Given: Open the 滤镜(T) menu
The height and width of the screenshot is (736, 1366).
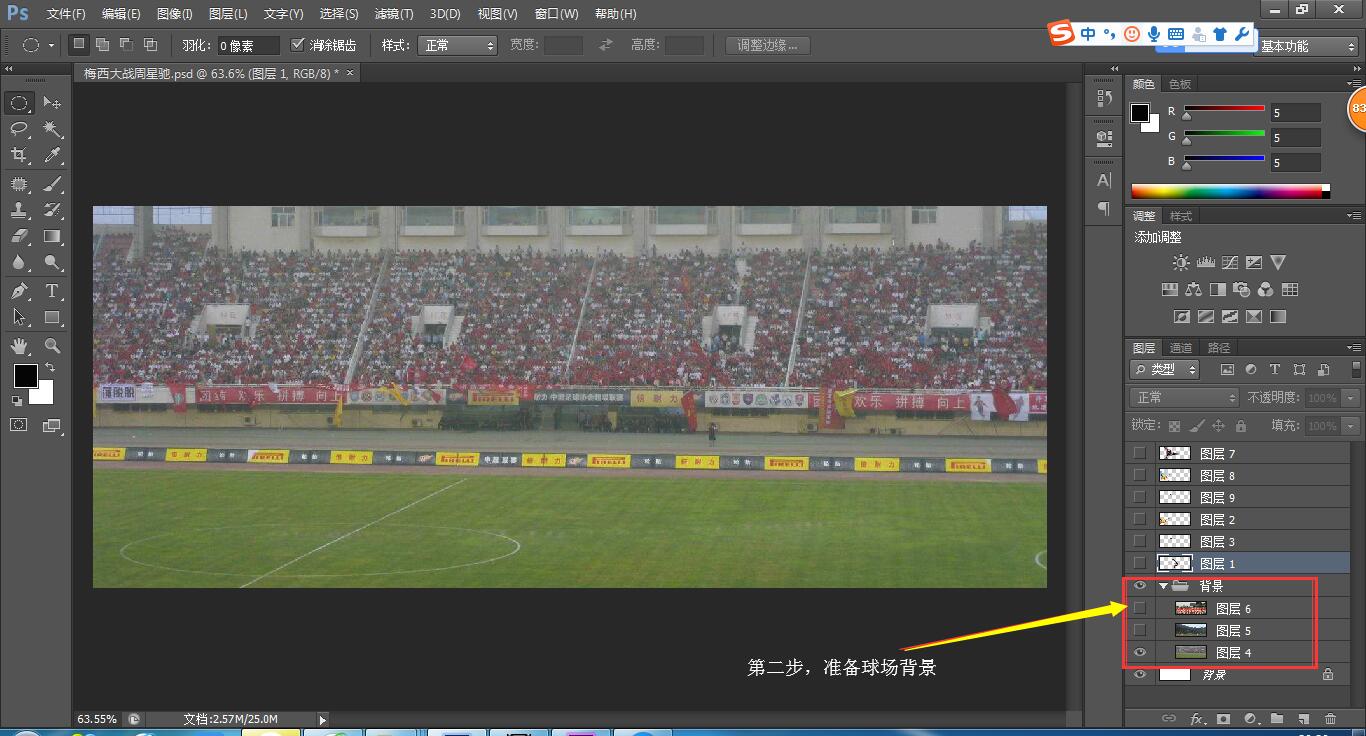Looking at the screenshot, I should pos(394,14).
